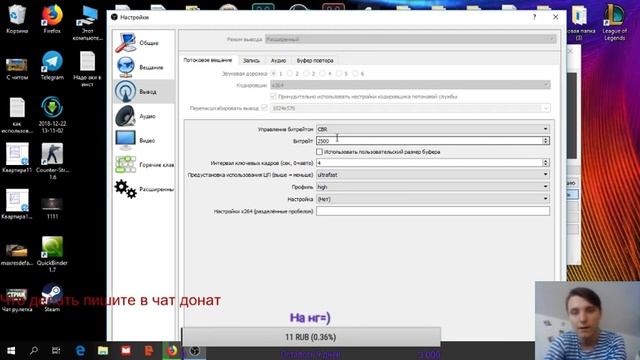Adjust keyframe interval spinner arrows
This screenshot has height=360, width=640.
tap(546, 162)
